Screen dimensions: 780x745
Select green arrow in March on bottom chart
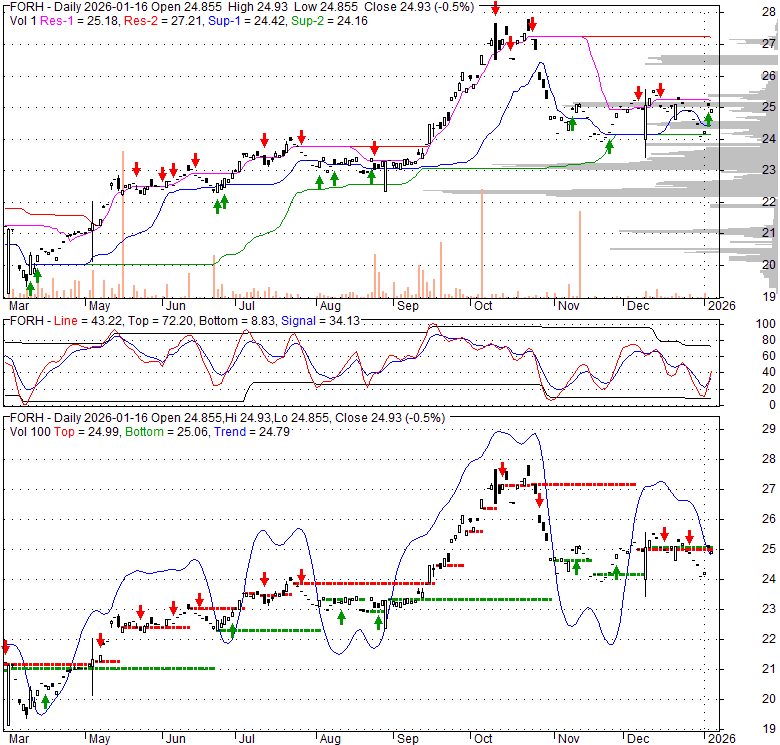(x=45, y=702)
